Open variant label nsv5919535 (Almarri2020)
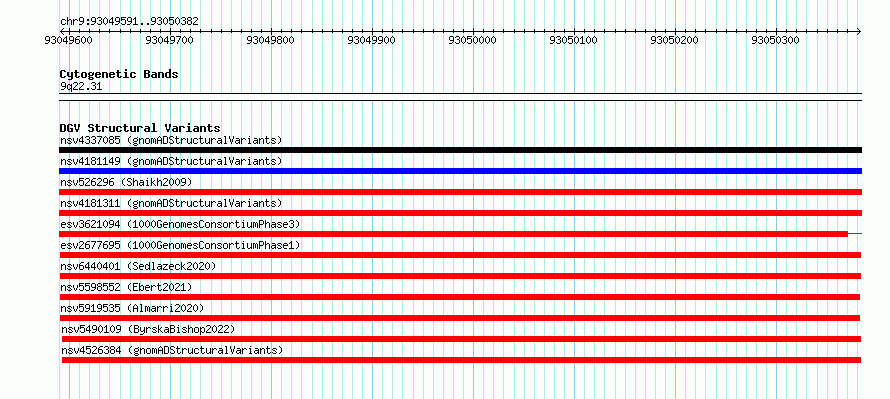Screen dimensions: 890x399 132,308
